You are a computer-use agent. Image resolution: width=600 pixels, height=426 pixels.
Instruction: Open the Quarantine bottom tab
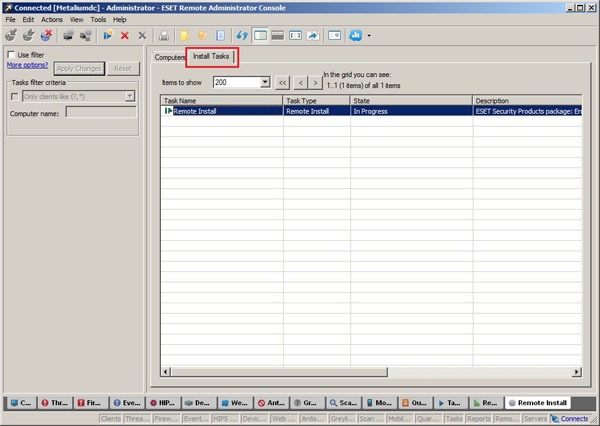415,403
